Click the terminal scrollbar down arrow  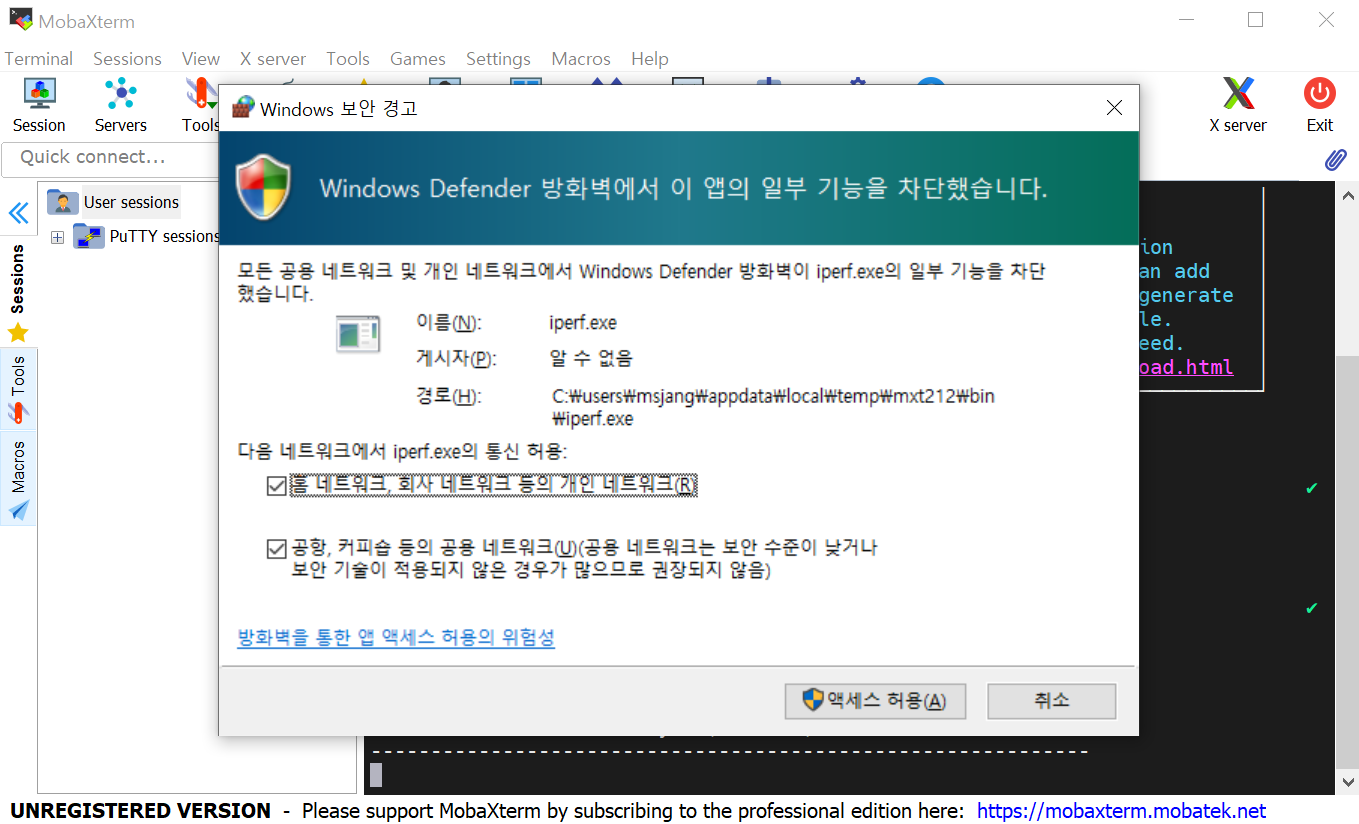[x=1348, y=781]
